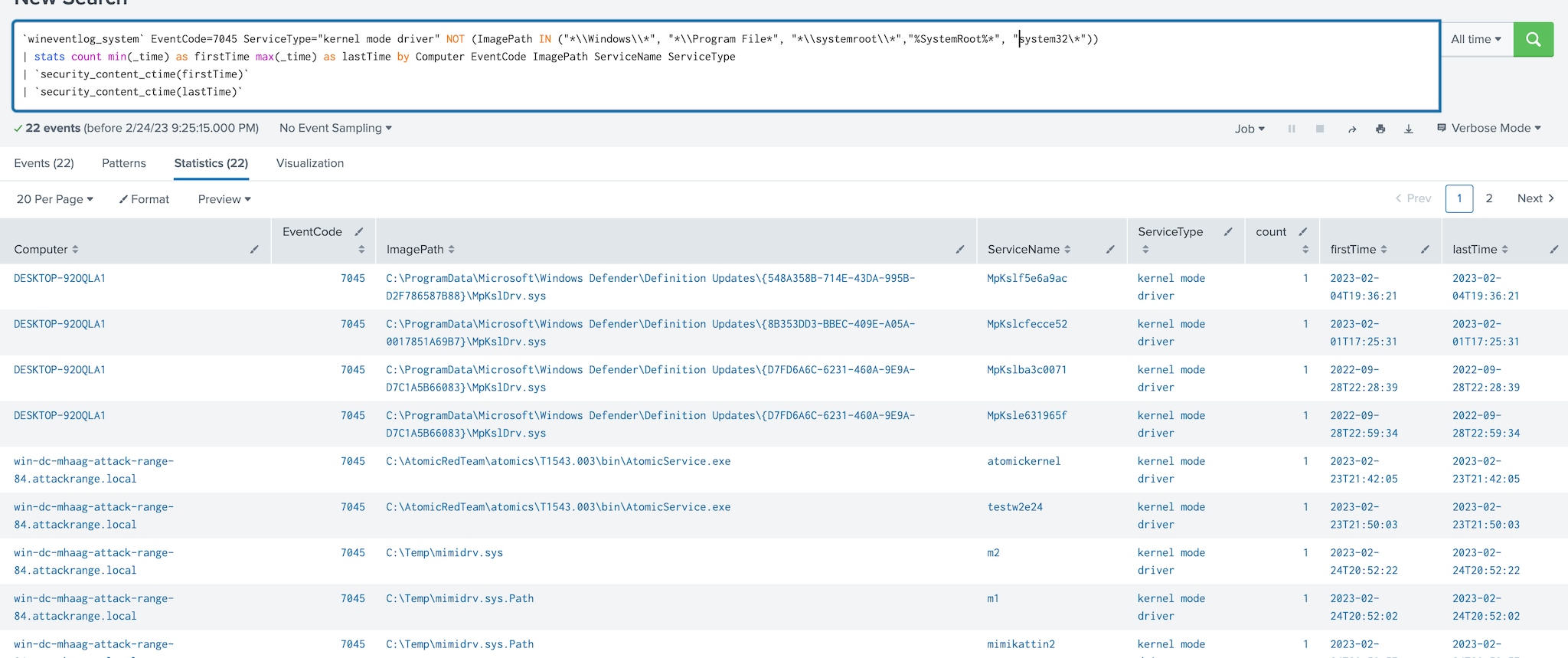Select the Statistics (22) tab
1568x658 pixels.
211,163
